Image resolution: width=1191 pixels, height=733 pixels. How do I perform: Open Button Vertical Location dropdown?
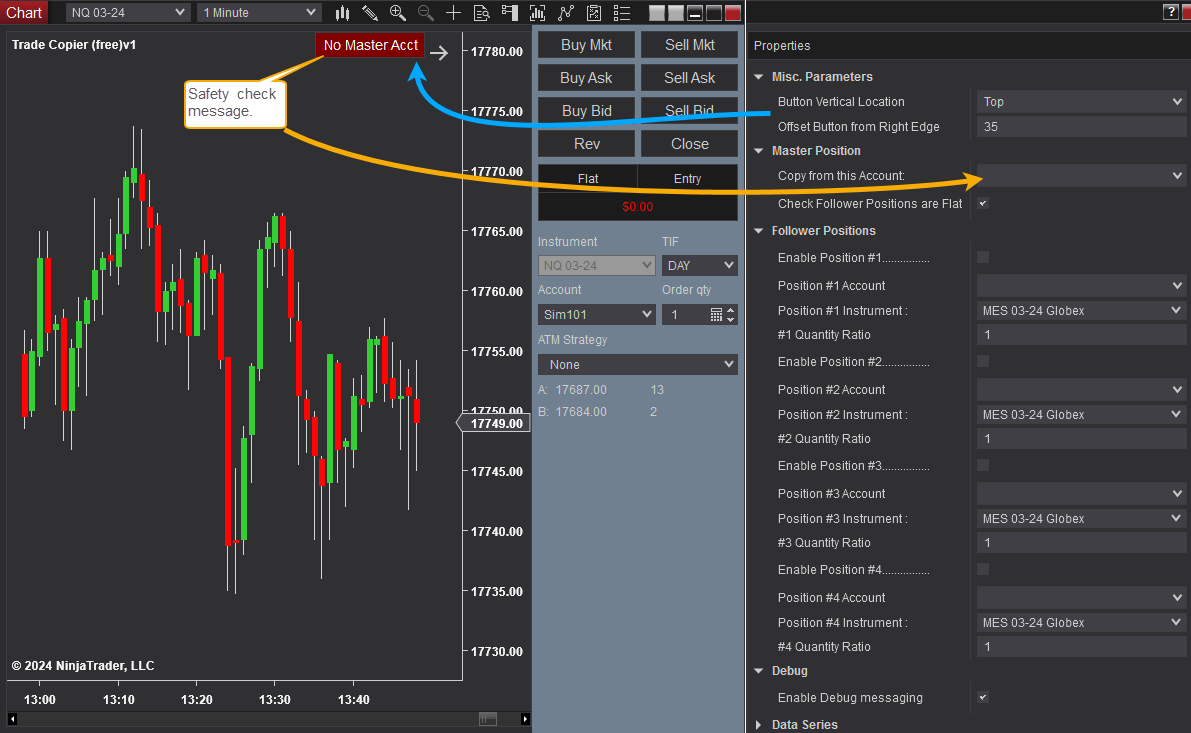click(x=1081, y=102)
